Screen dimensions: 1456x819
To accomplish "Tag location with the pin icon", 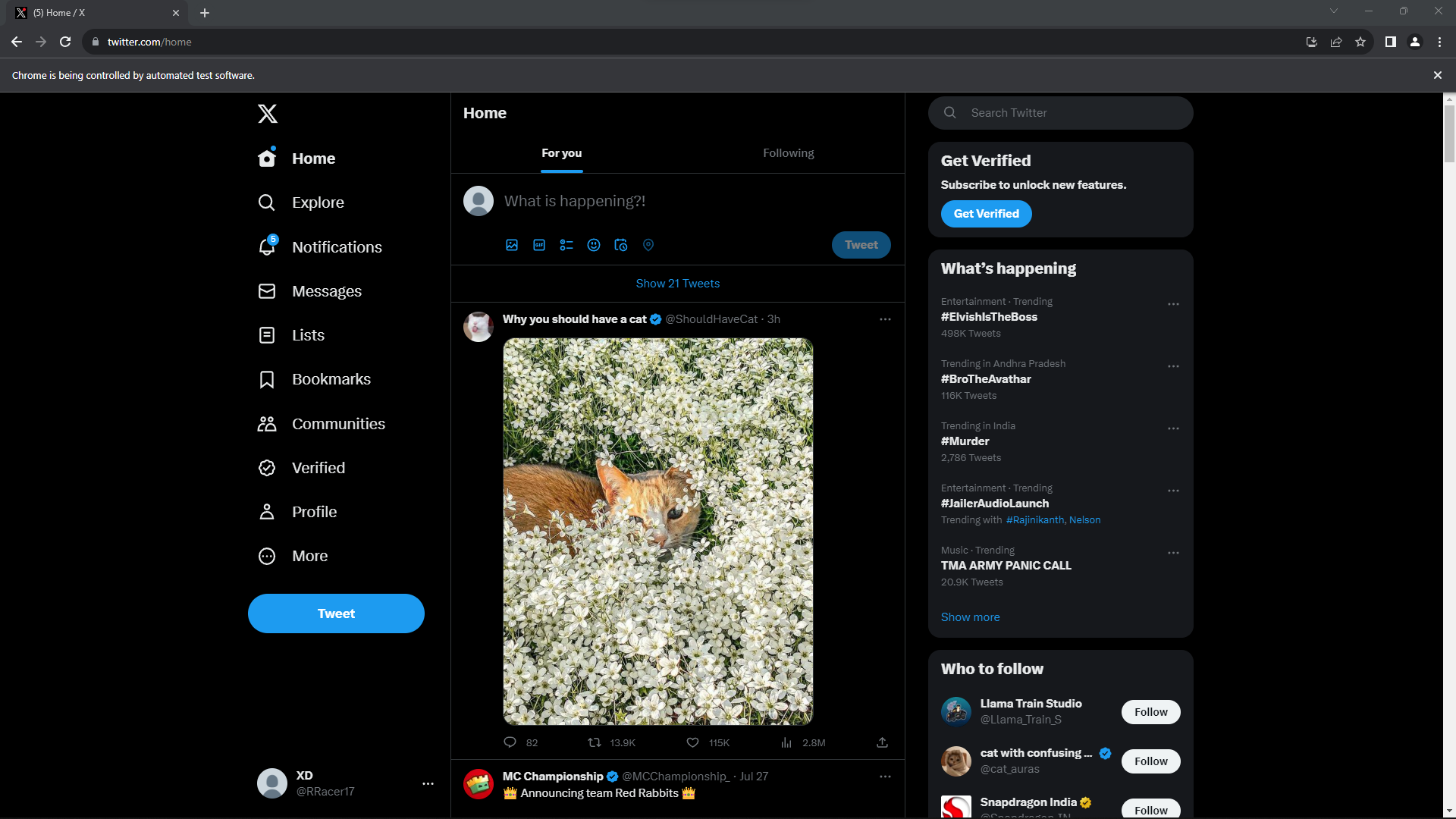I will [648, 245].
